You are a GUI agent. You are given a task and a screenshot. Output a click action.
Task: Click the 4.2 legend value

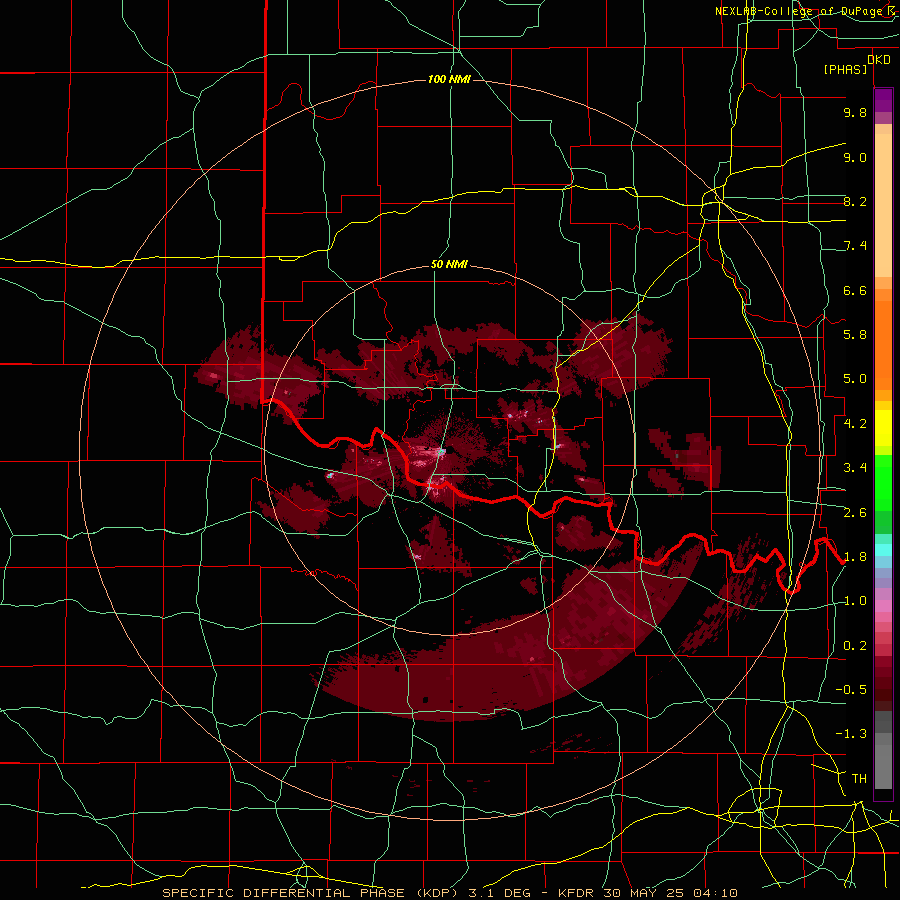[x=855, y=424]
